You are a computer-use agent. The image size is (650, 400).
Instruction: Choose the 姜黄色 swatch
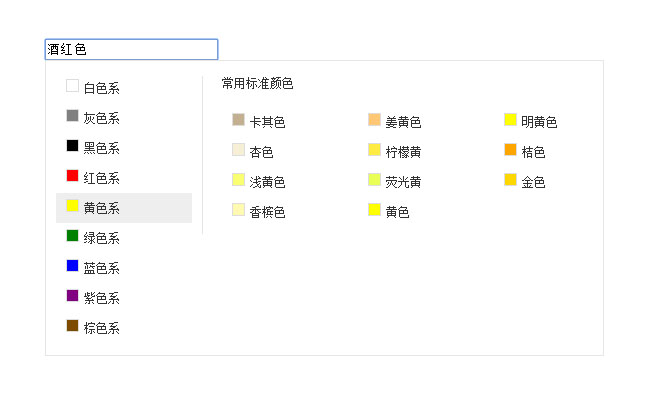click(x=395, y=122)
